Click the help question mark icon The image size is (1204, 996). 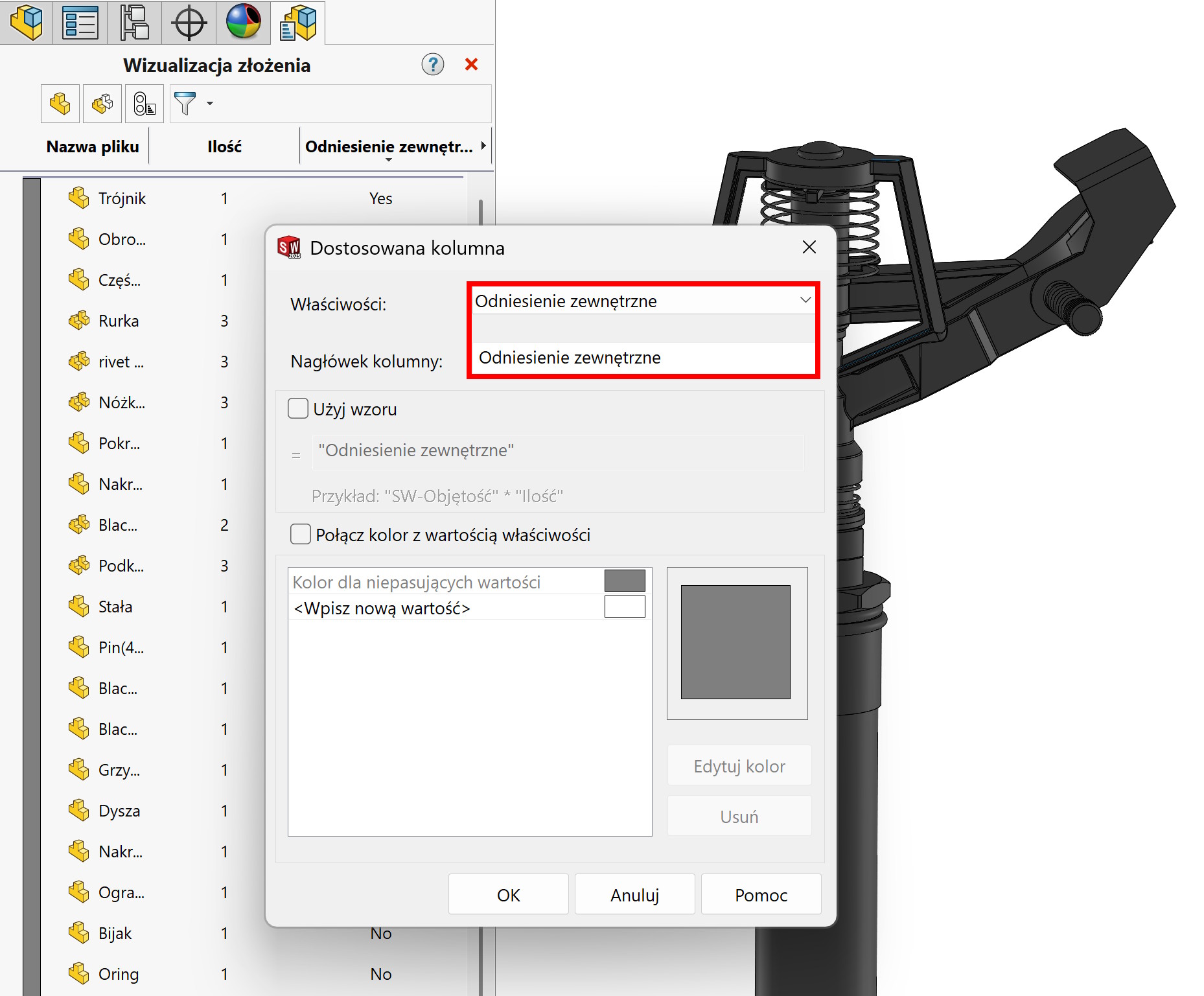[432, 65]
